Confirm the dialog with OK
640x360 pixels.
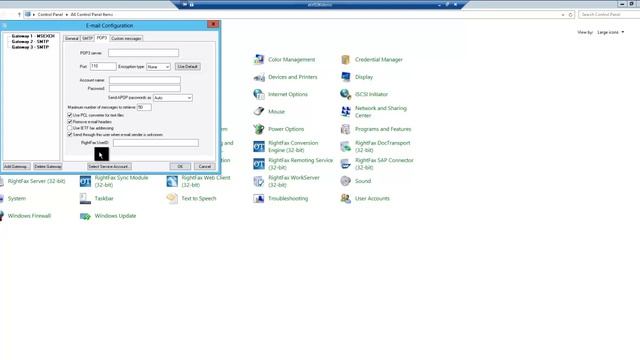tap(180, 167)
